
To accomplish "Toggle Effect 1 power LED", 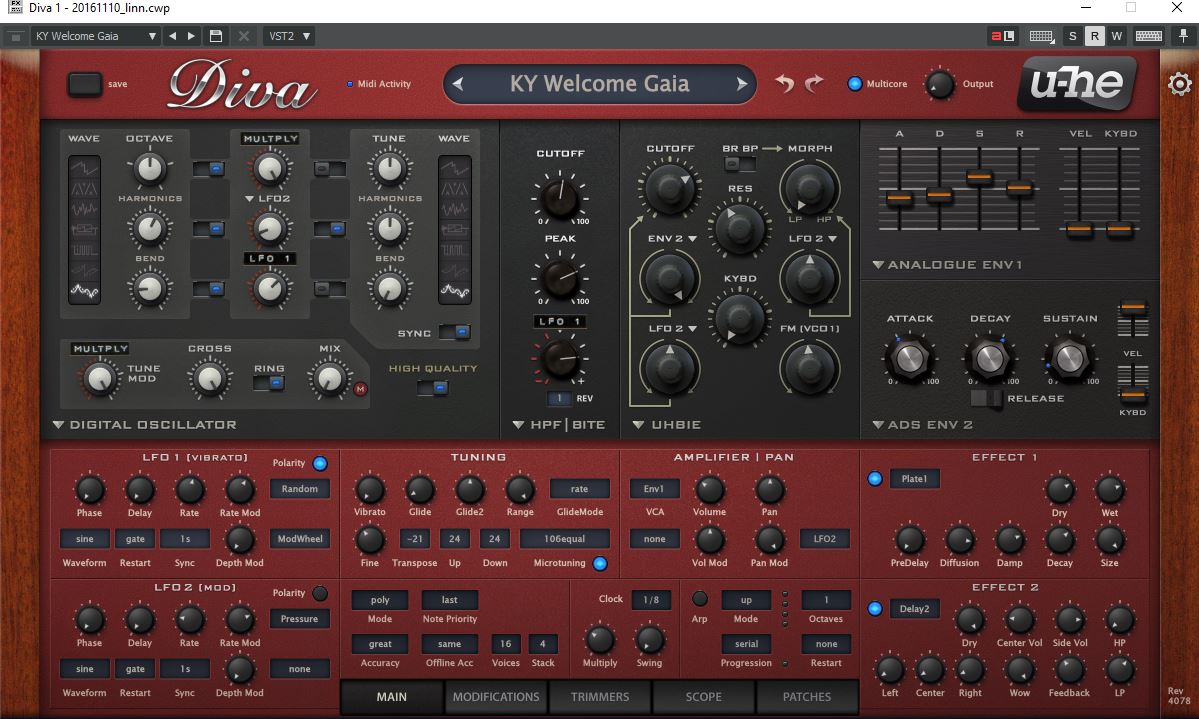I will tap(875, 479).
